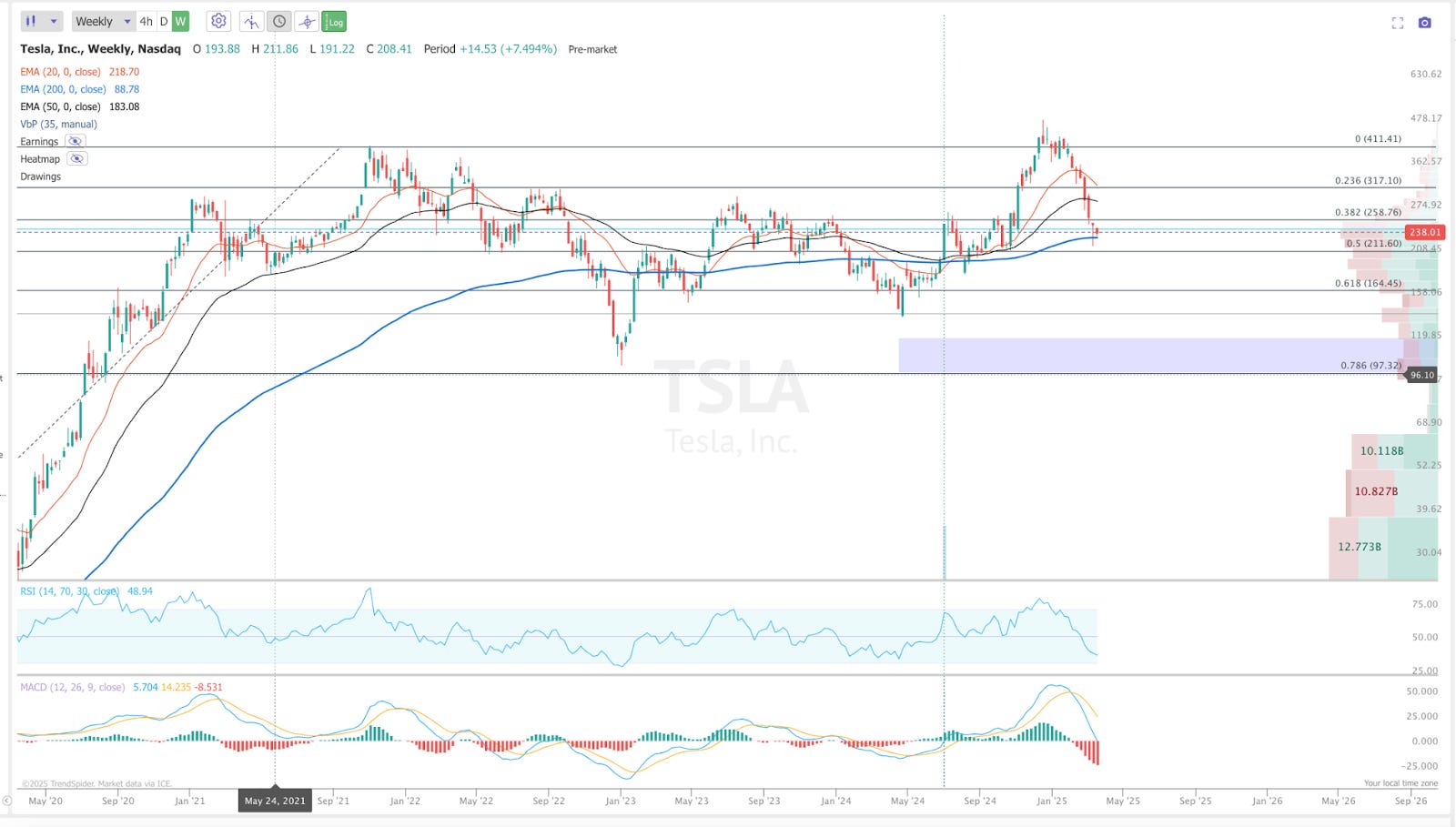This screenshot has width=1456, height=827.
Task: Click the May 24, 2021 date marker
Action: 275,801
